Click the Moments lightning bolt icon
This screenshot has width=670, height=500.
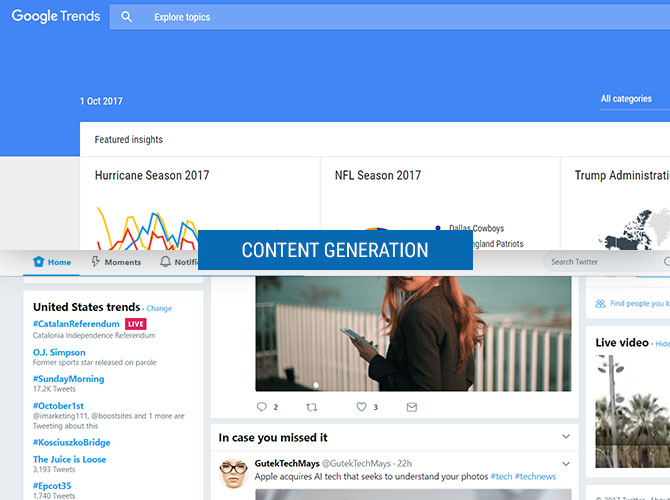tap(96, 262)
